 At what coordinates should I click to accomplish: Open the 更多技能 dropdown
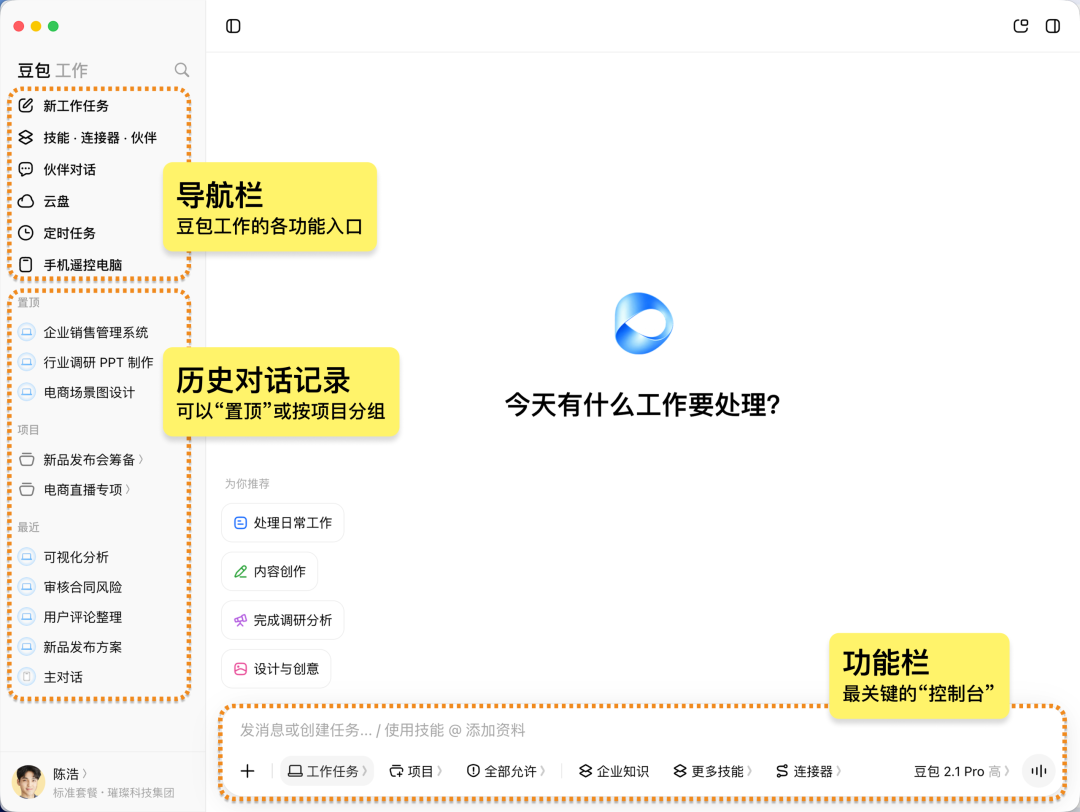712,771
